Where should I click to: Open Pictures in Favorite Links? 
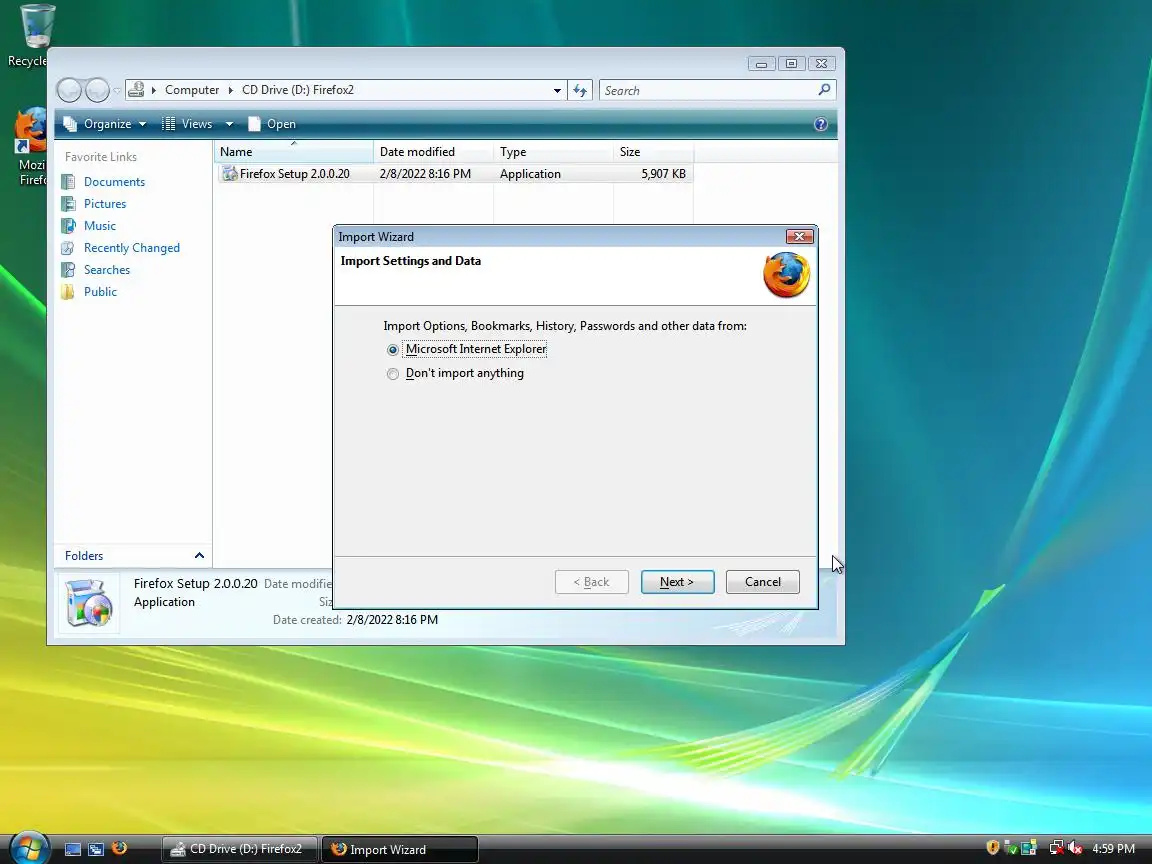click(104, 204)
